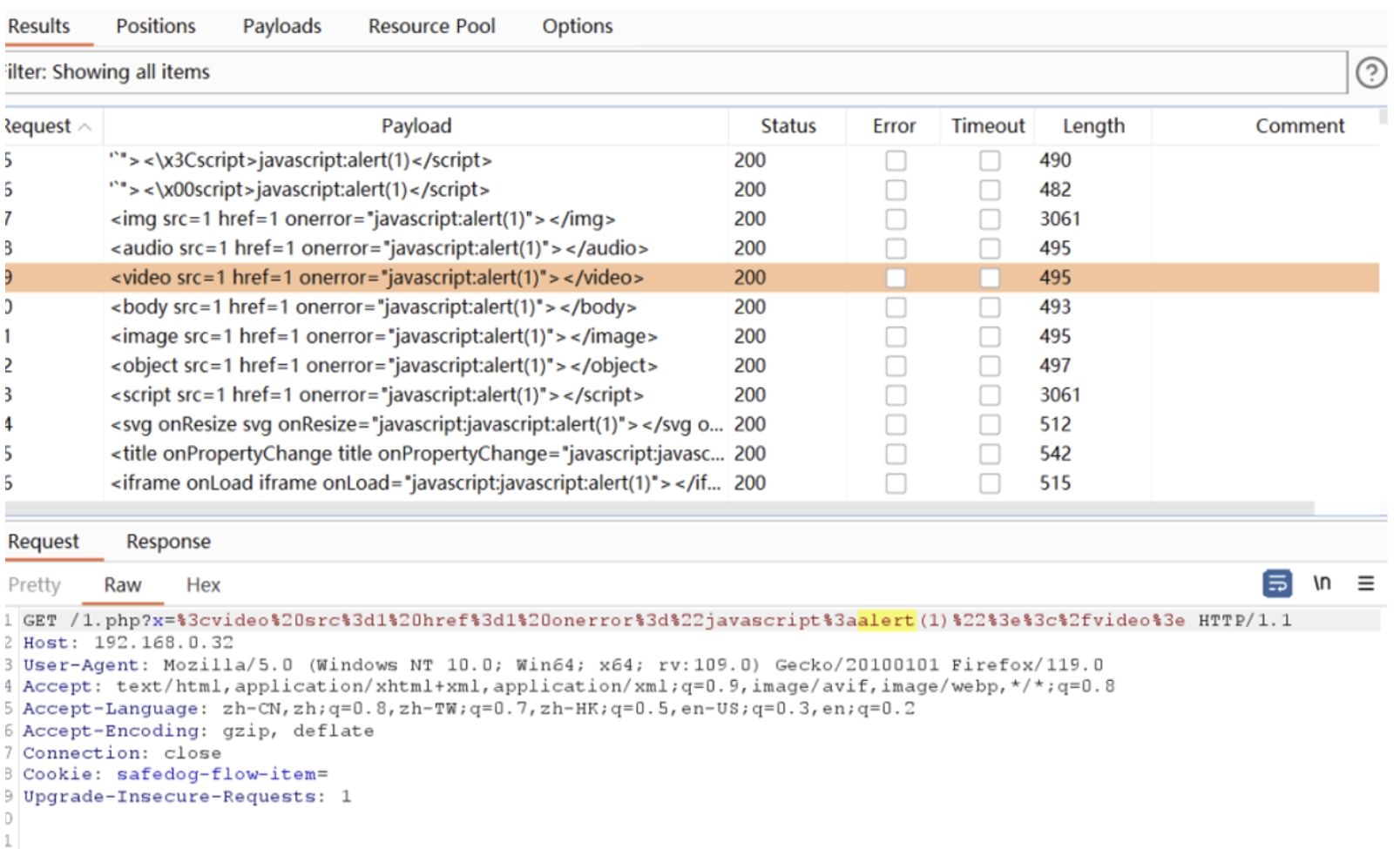Toggle Error checkbox for the <img src=1 row

click(896, 219)
